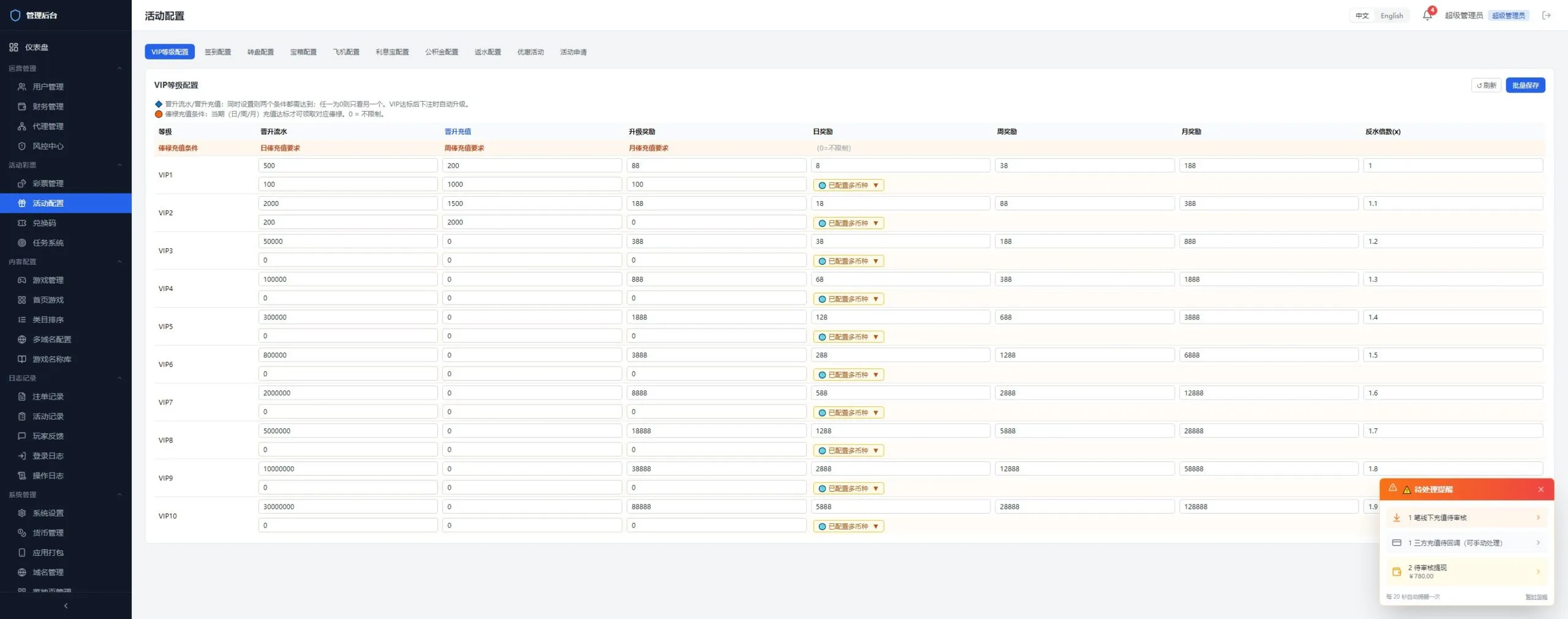Click the 批量保存 button
The height and width of the screenshot is (619, 1568).
coord(1525,85)
